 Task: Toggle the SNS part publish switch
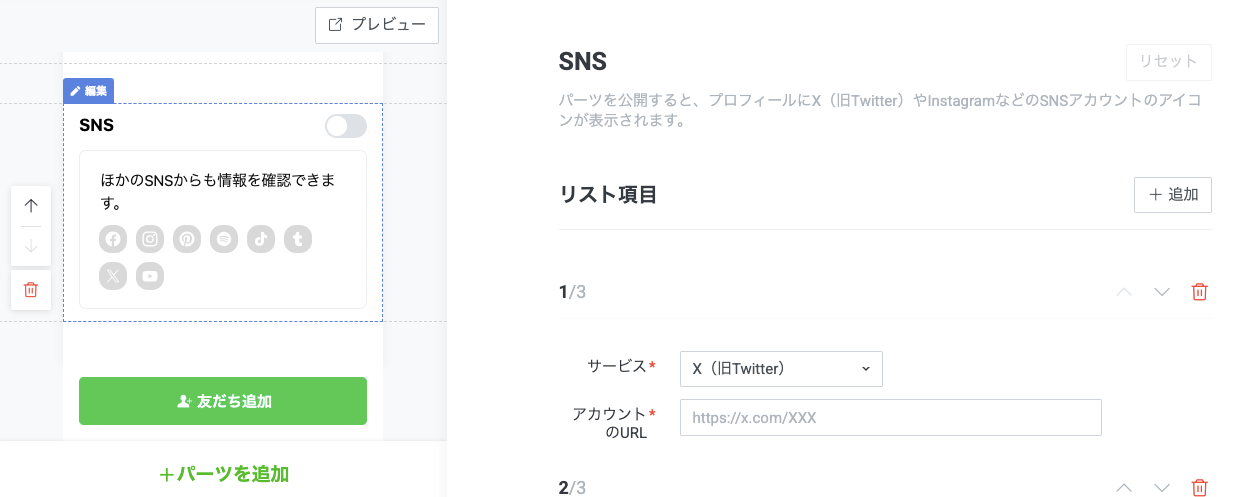346,126
